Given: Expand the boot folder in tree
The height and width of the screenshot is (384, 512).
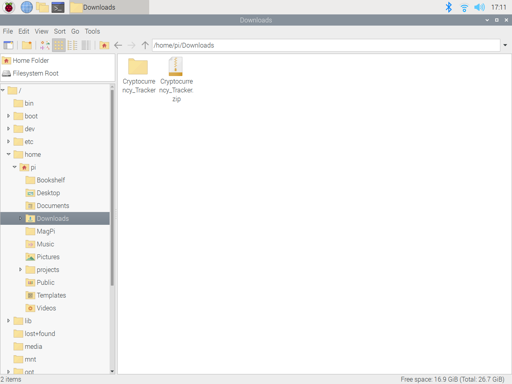Looking at the screenshot, I should coord(9,116).
